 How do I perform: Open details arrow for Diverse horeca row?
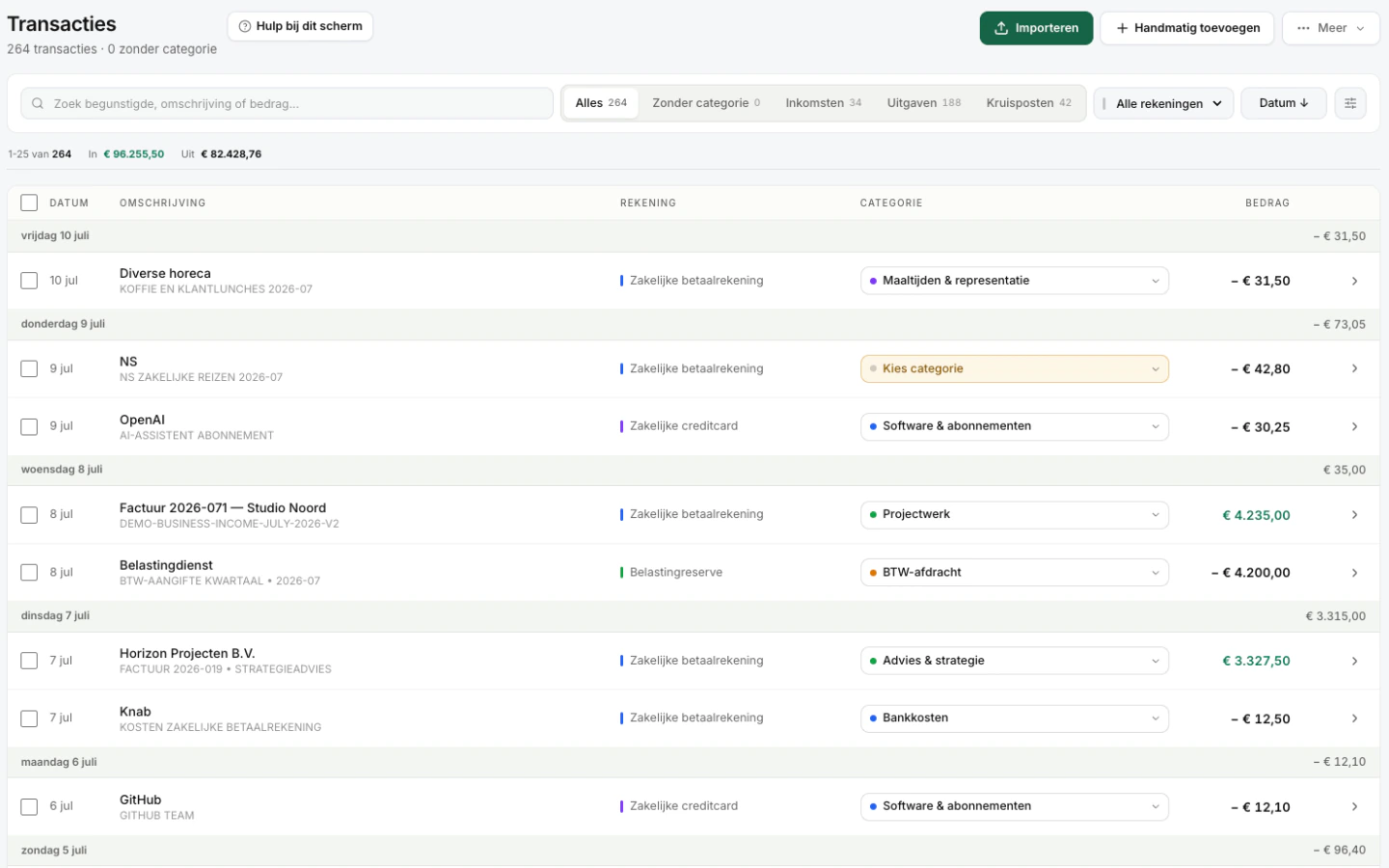pos(1354,281)
